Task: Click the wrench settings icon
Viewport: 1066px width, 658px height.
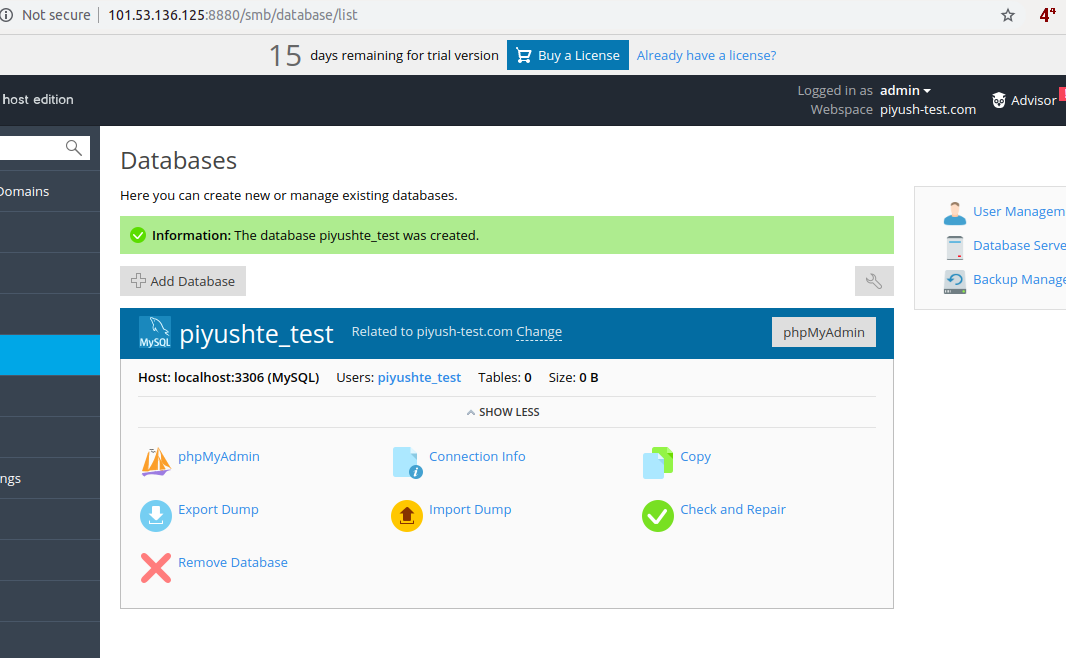Action: [x=874, y=281]
